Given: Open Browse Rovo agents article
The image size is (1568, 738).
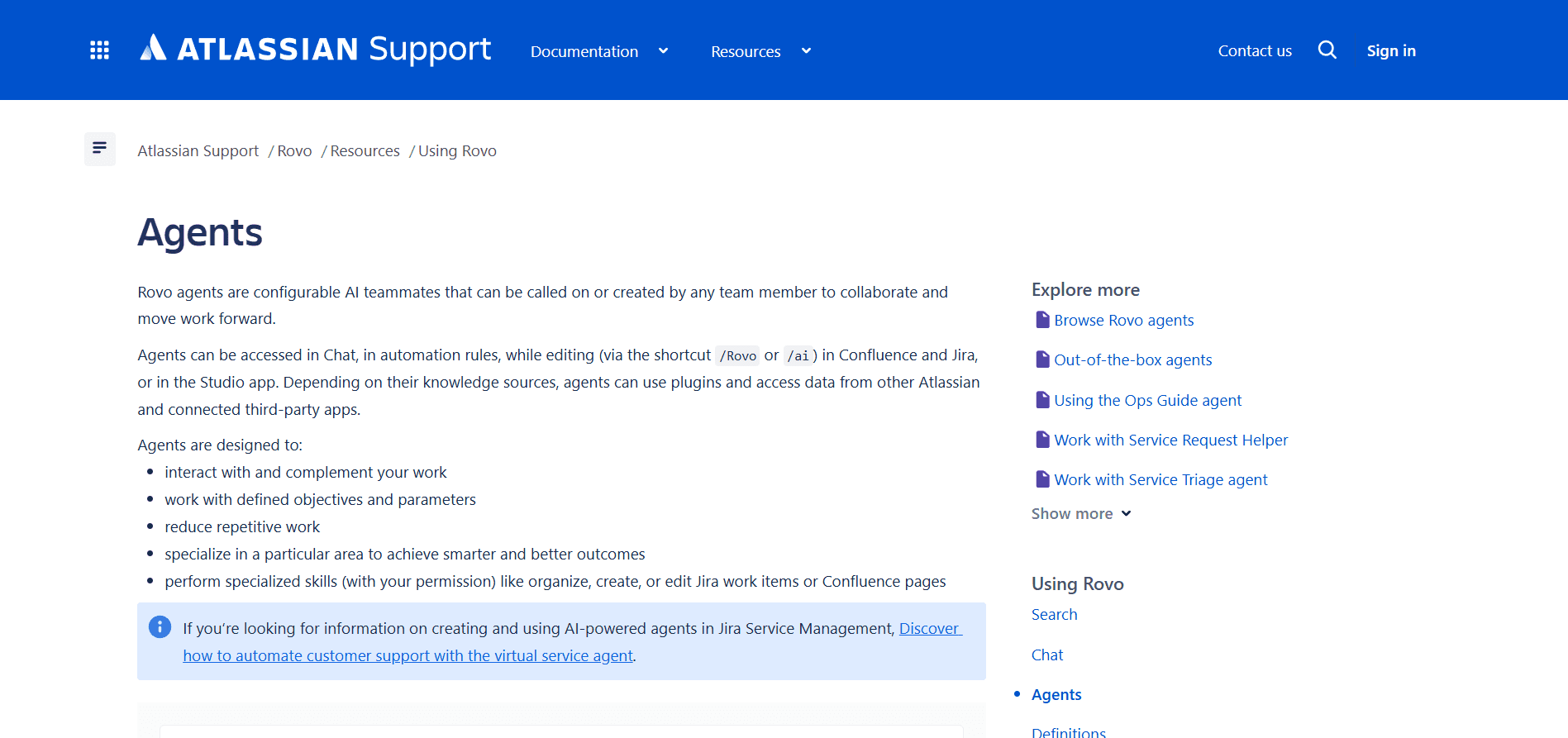Looking at the screenshot, I should (x=1123, y=321).
